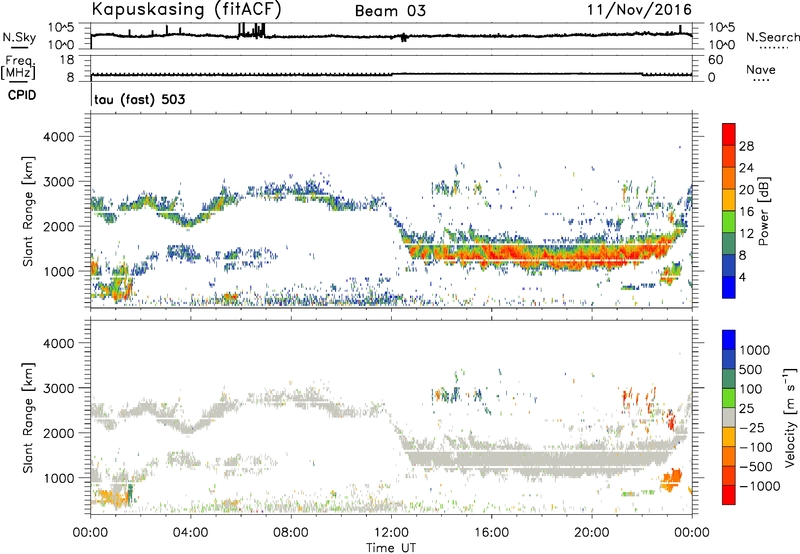The height and width of the screenshot is (554, 800).
Task: Click the gray velocity band near 18:00
Action: tap(541, 459)
